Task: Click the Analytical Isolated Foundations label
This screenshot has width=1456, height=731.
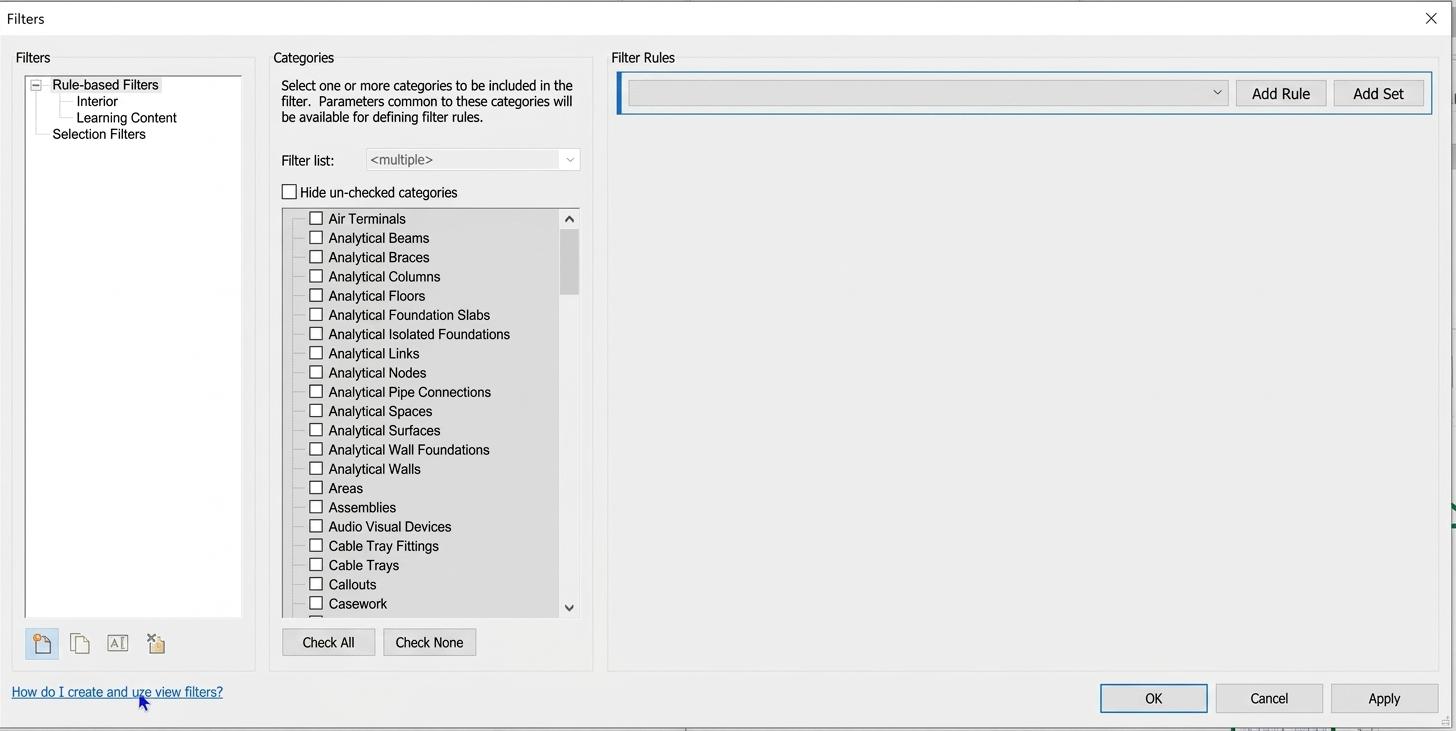Action: tap(419, 334)
